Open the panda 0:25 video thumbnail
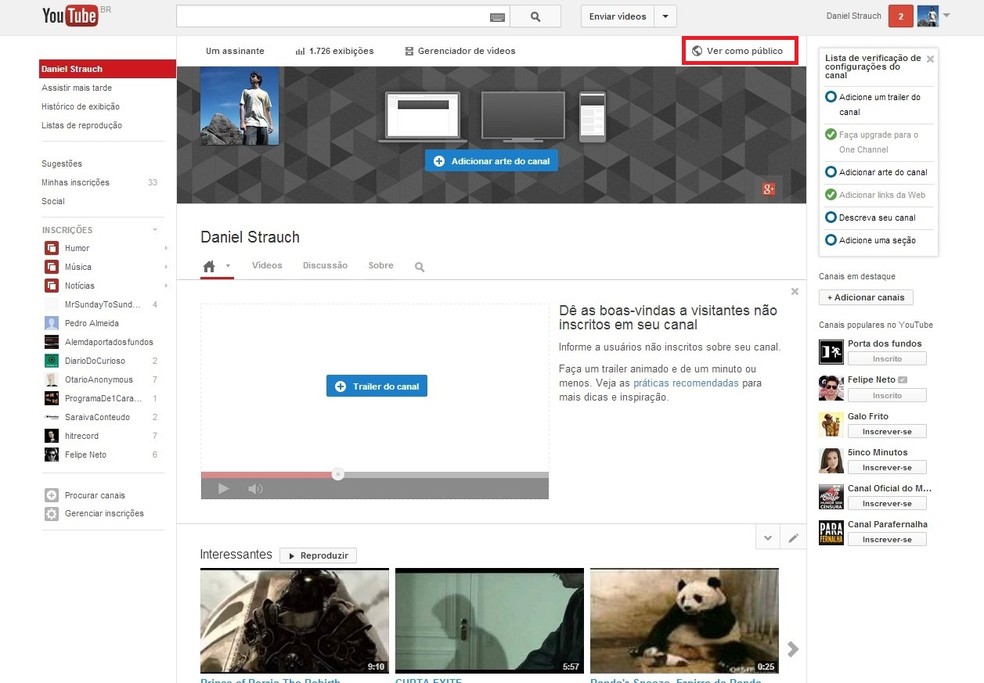 click(x=684, y=621)
